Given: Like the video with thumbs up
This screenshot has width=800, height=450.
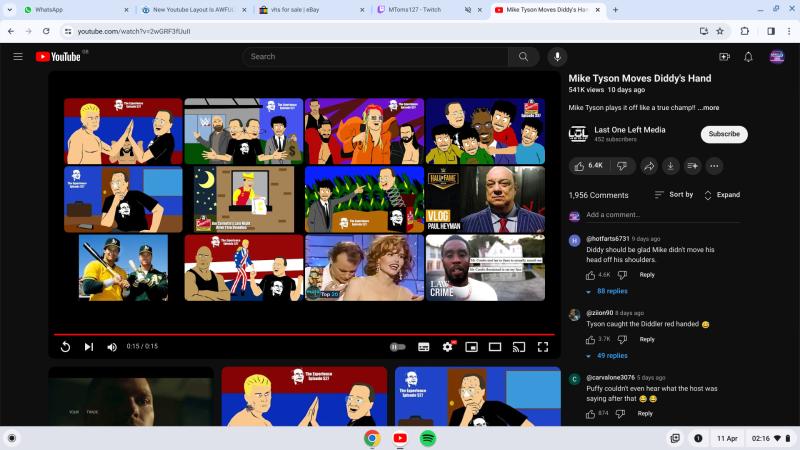Looking at the screenshot, I should pos(589,165).
